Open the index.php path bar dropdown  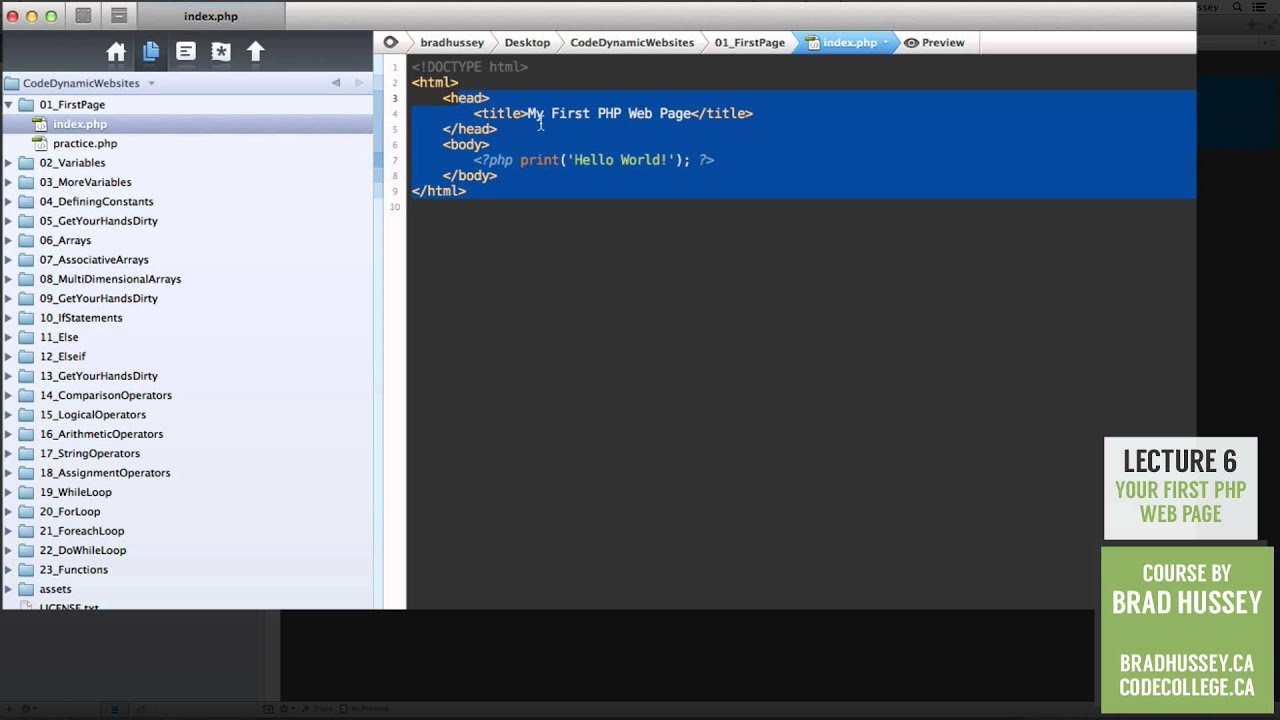click(885, 43)
